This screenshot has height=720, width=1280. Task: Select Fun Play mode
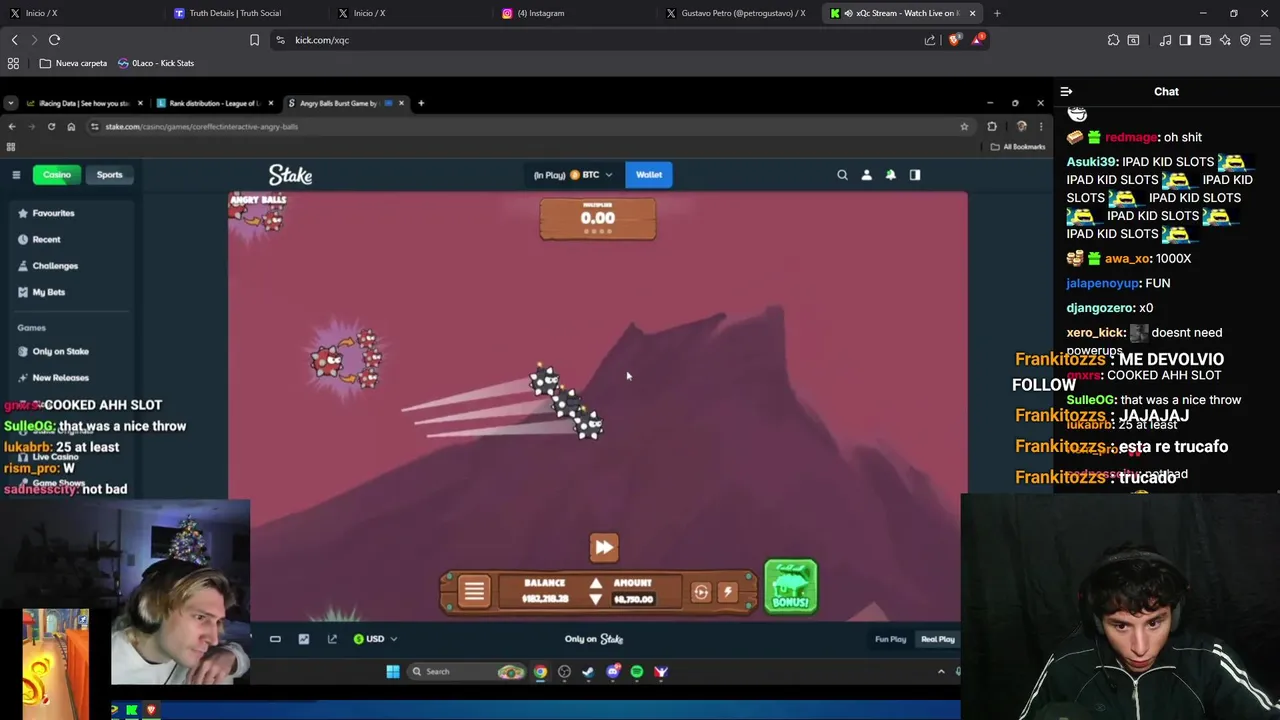(890, 639)
